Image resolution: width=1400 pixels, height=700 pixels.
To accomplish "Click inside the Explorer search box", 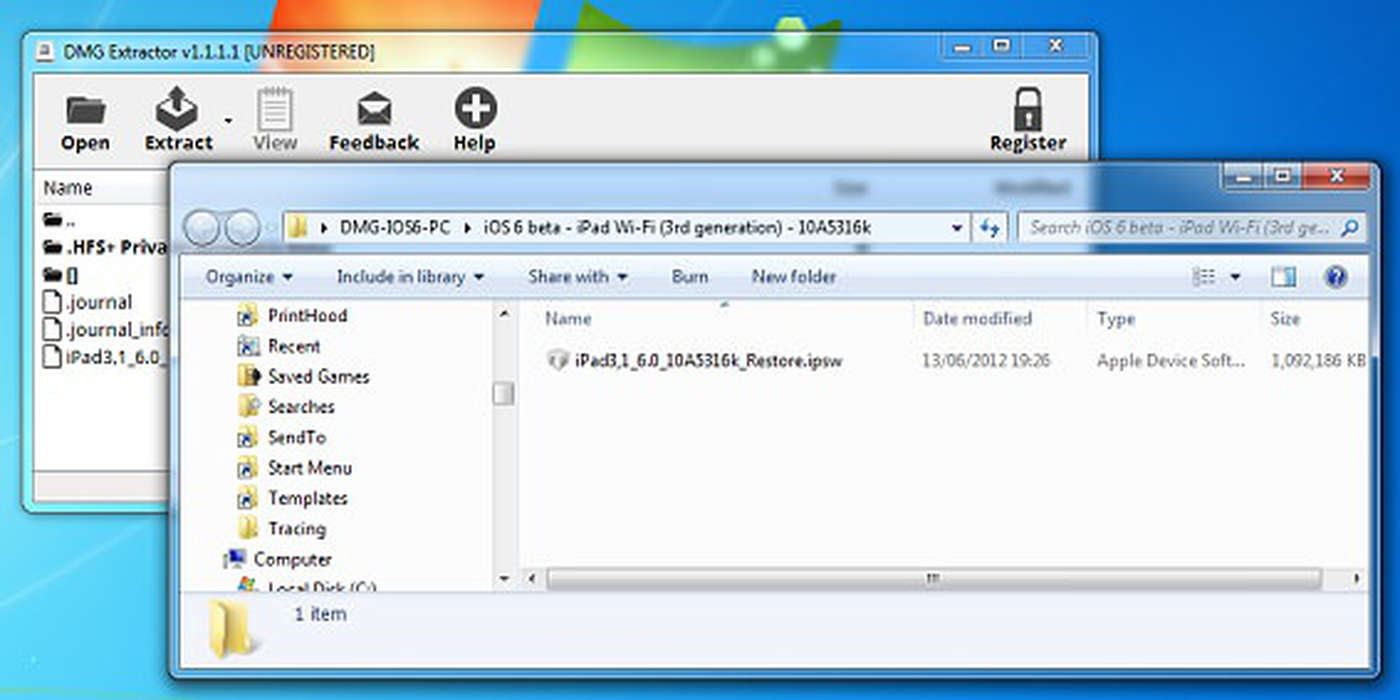I will pos(1180,228).
